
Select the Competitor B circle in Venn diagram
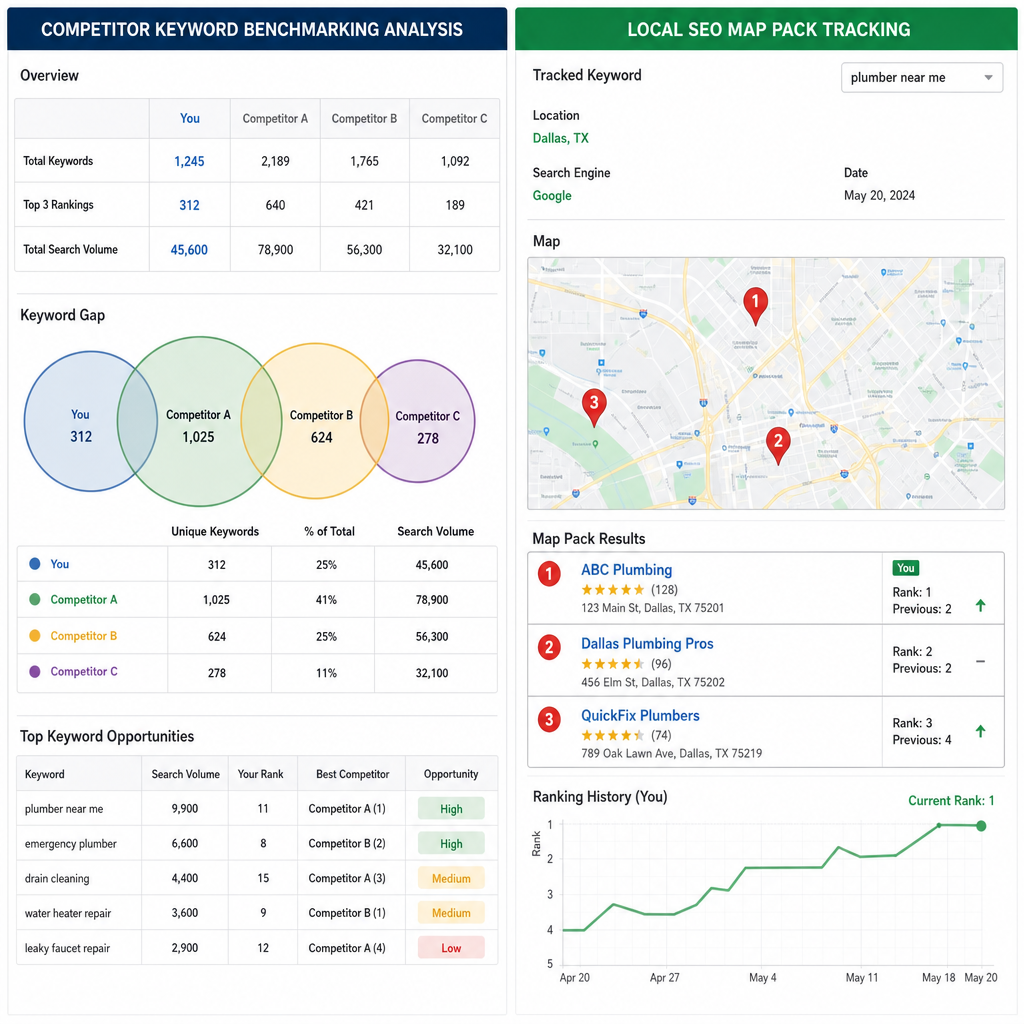click(315, 421)
